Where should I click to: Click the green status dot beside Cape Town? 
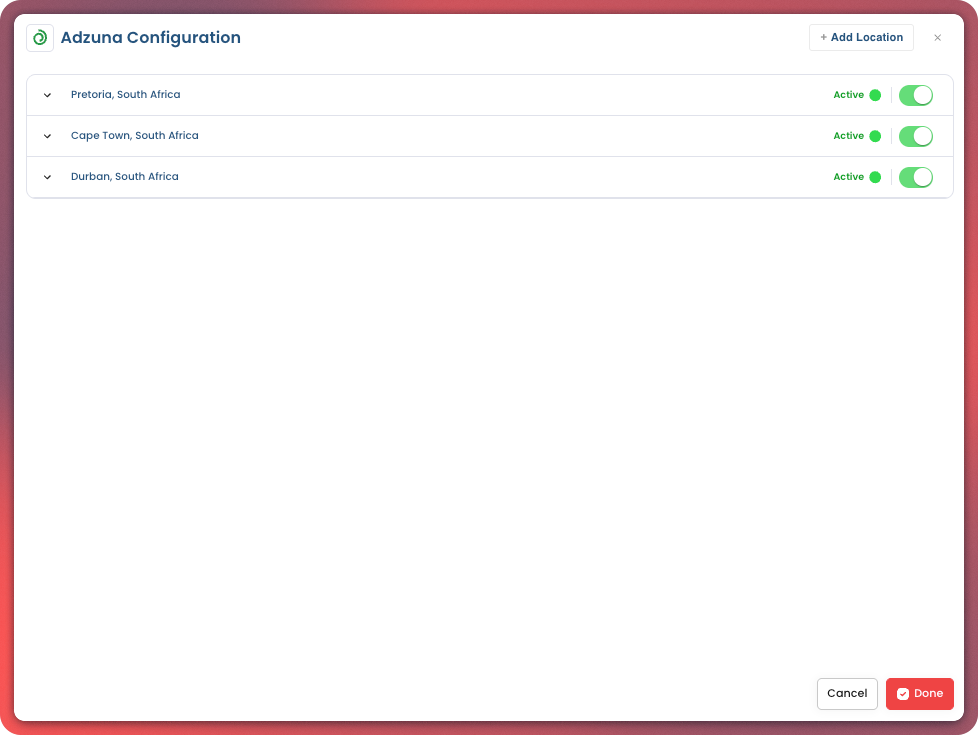[x=877, y=135]
